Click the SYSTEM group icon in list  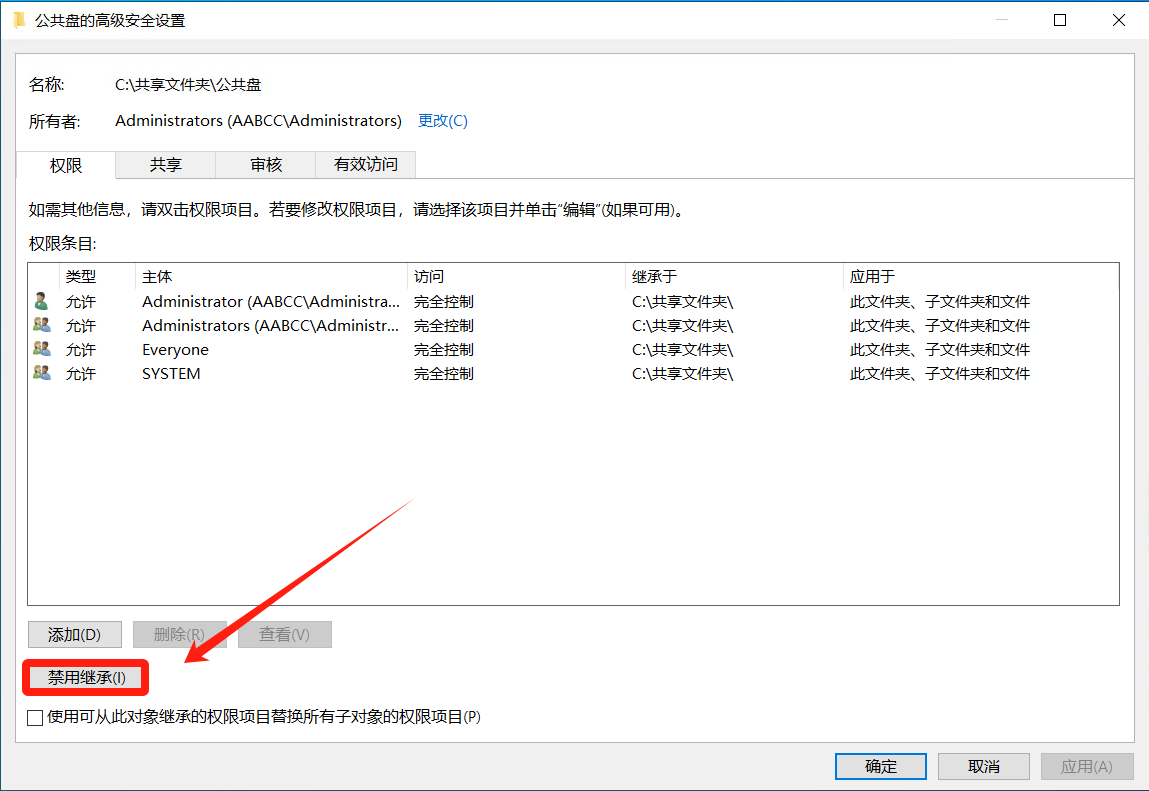pyautogui.click(x=41, y=373)
